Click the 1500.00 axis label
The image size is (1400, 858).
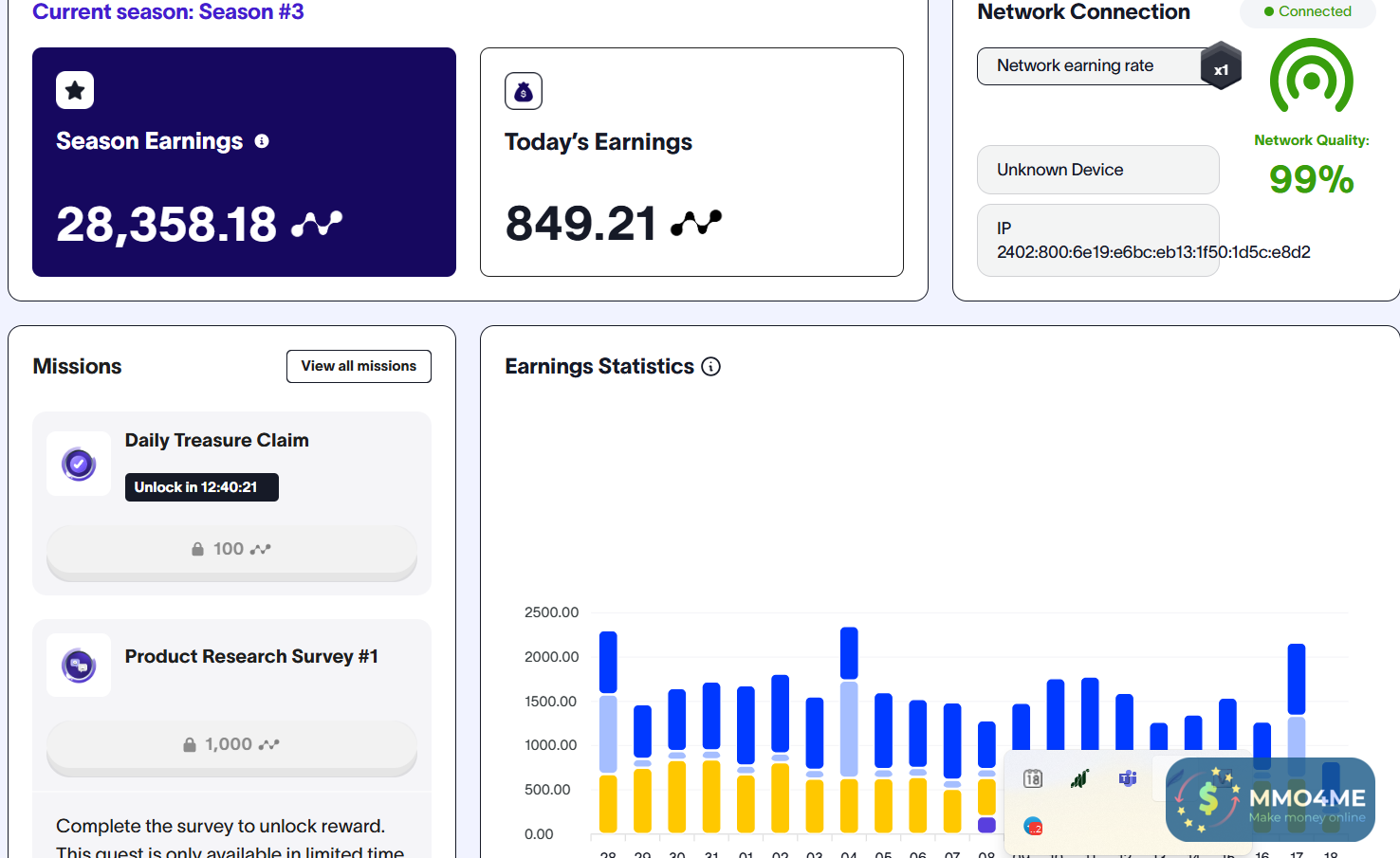click(551, 702)
